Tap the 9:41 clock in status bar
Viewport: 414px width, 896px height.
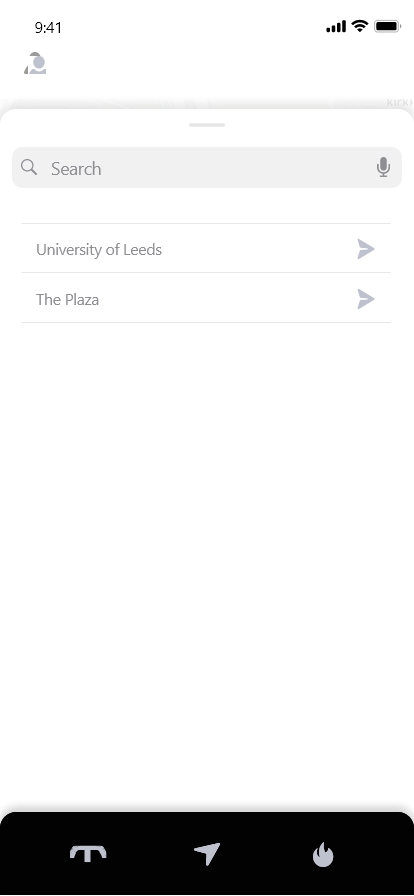click(x=48, y=27)
